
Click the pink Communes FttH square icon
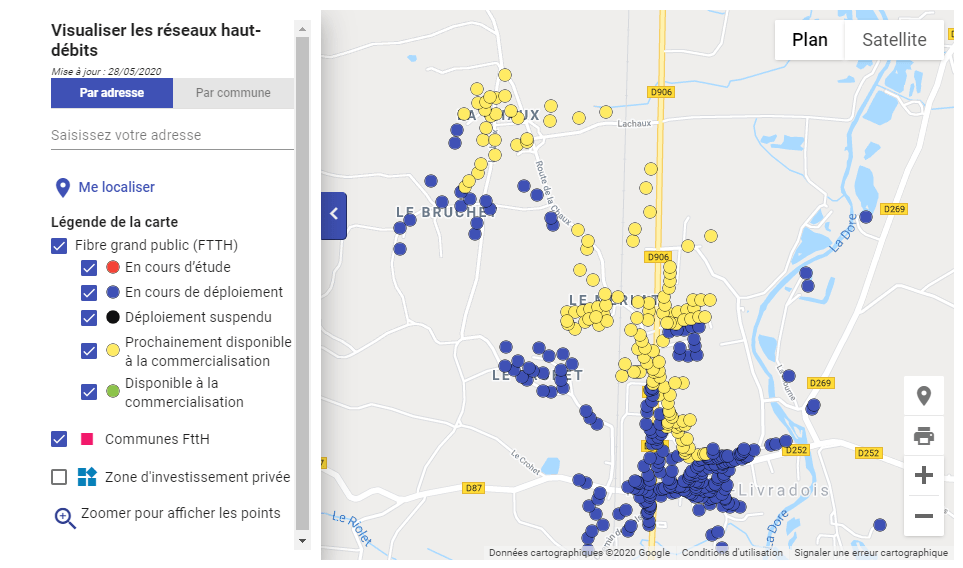tap(87, 439)
